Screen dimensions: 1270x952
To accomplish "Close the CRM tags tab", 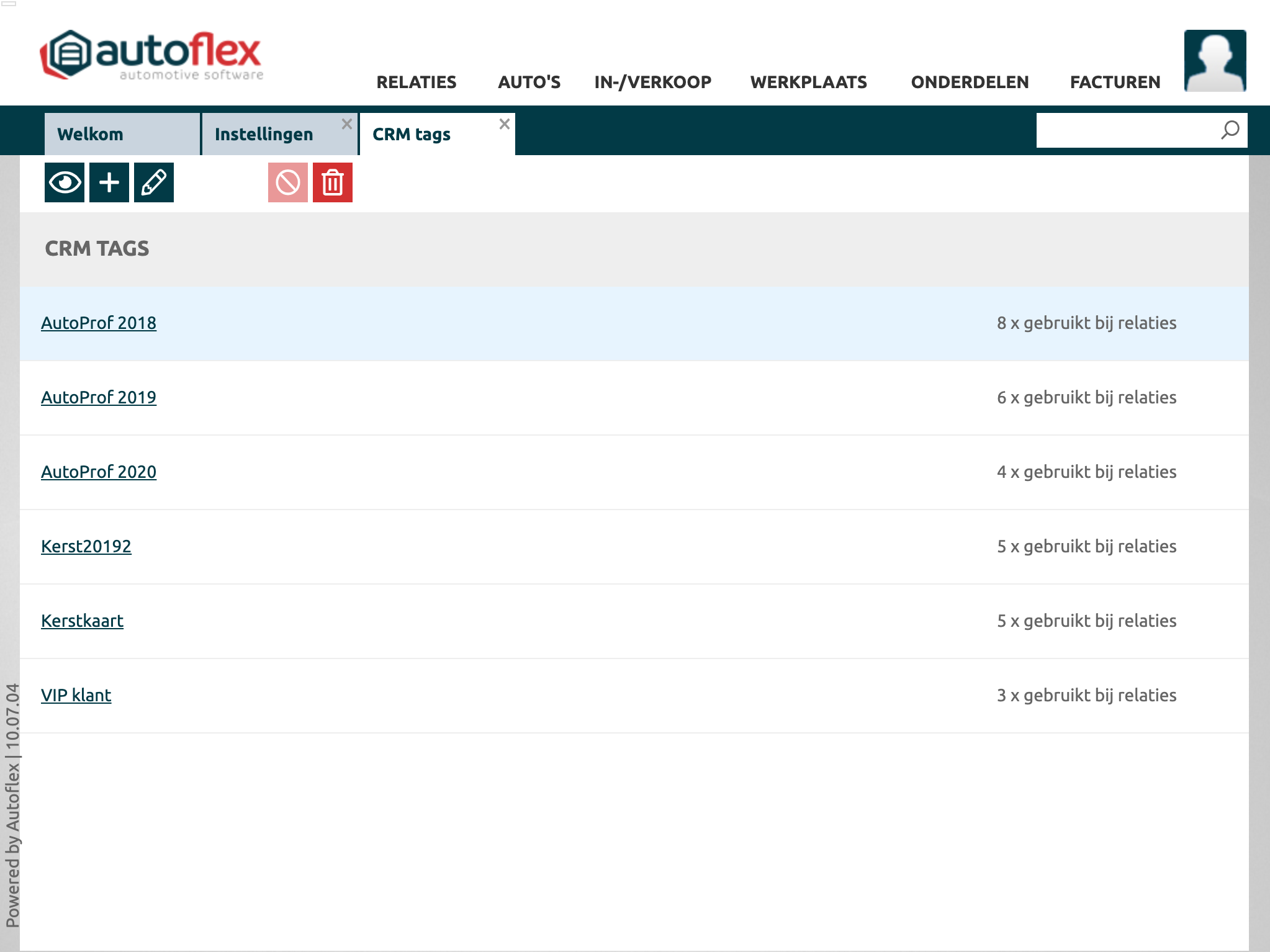I will [x=505, y=124].
